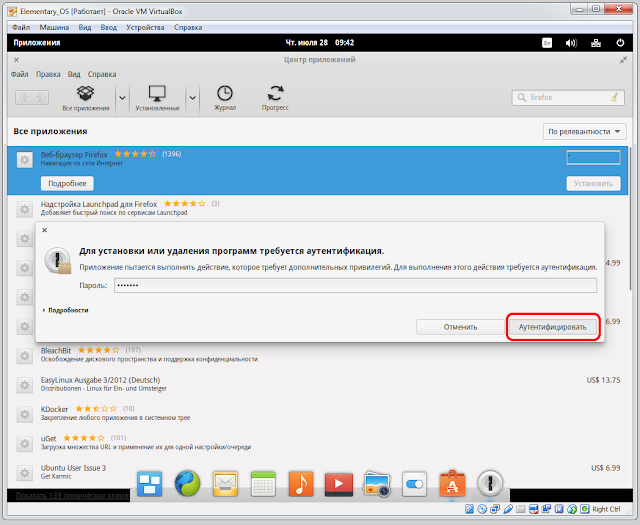The image size is (640, 525).
Task: Open System Settings switch icon in dock
Action: coord(414,485)
